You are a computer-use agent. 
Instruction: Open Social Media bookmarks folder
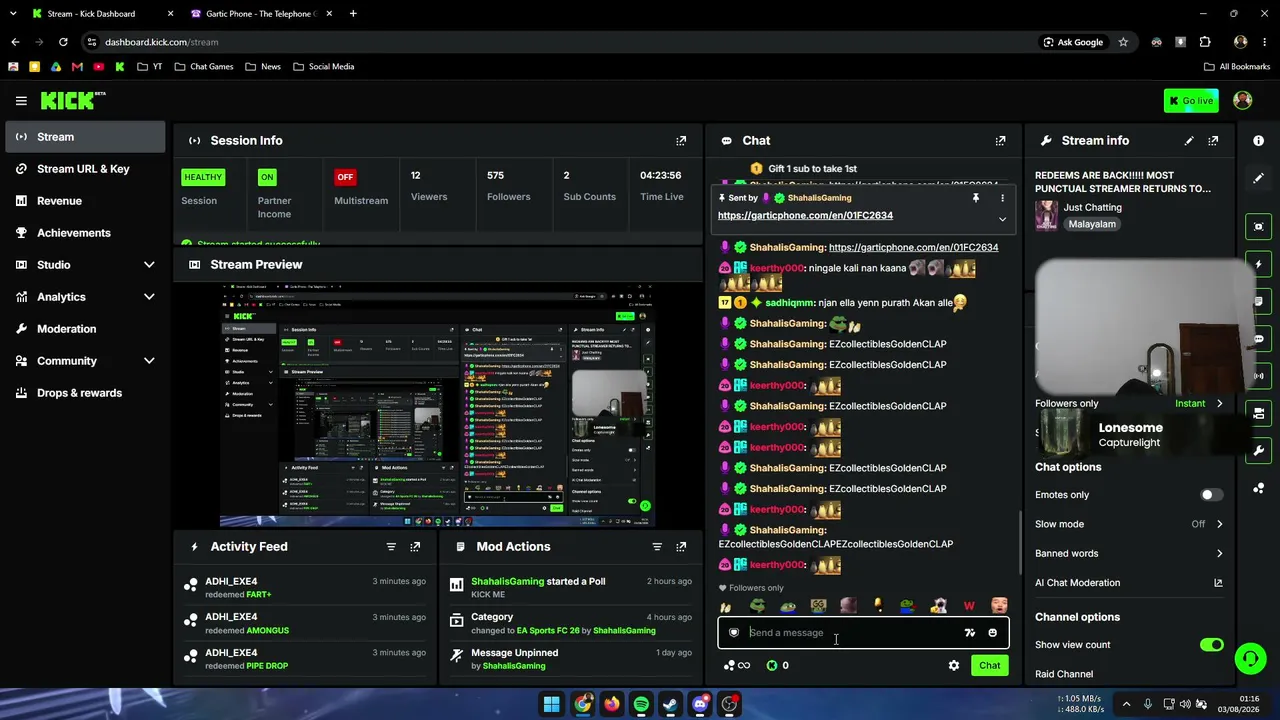tap(324, 67)
